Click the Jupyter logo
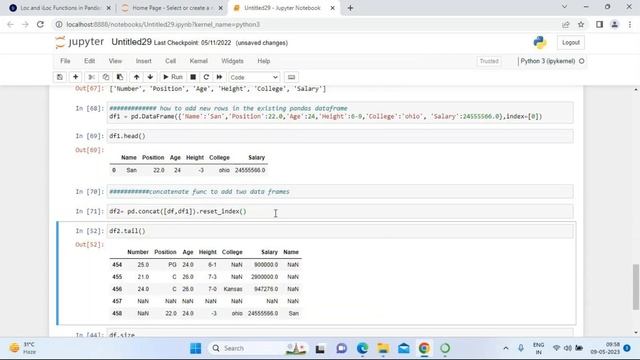 point(80,42)
